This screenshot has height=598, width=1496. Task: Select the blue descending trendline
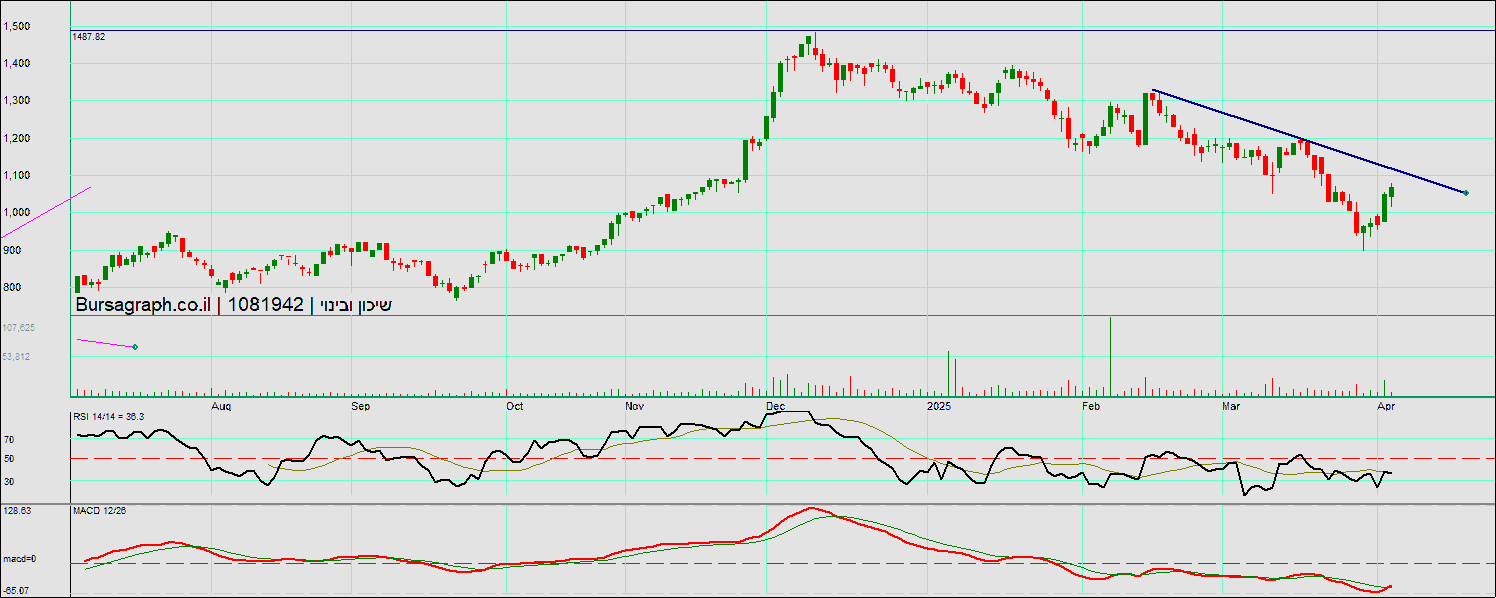1300,139
